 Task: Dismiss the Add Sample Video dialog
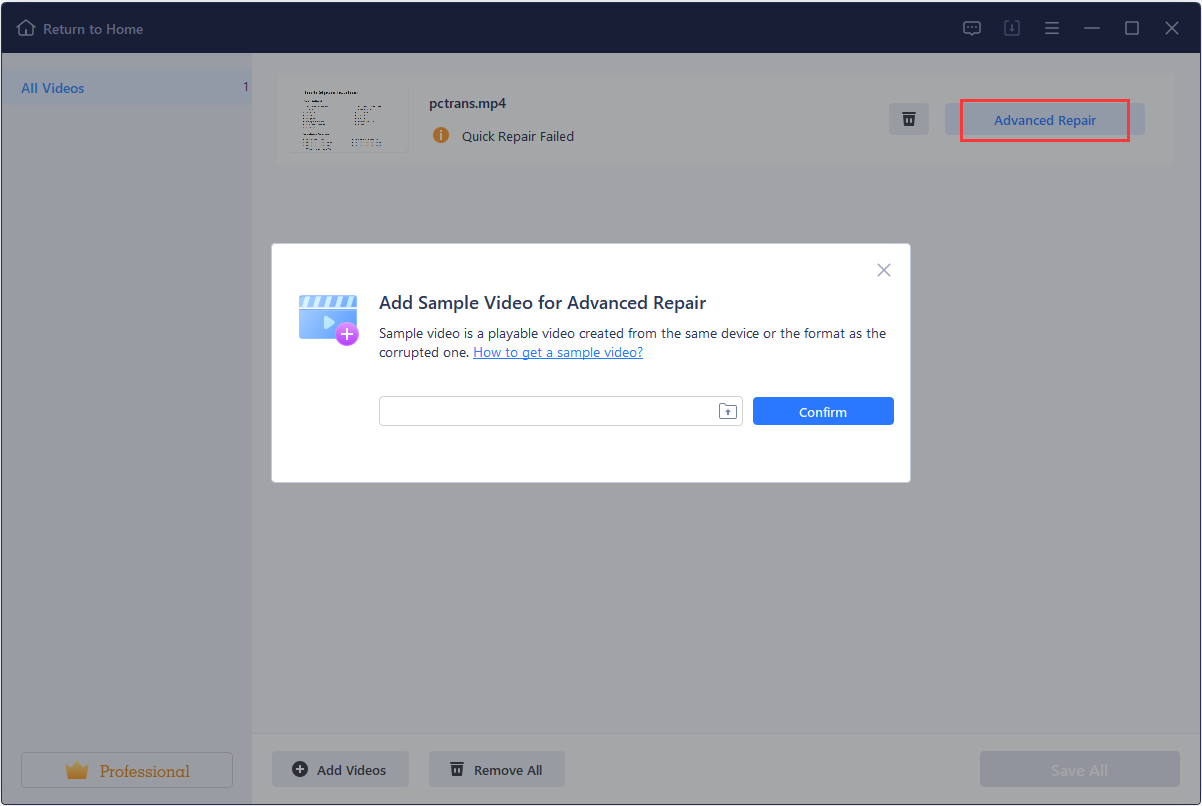(x=883, y=269)
